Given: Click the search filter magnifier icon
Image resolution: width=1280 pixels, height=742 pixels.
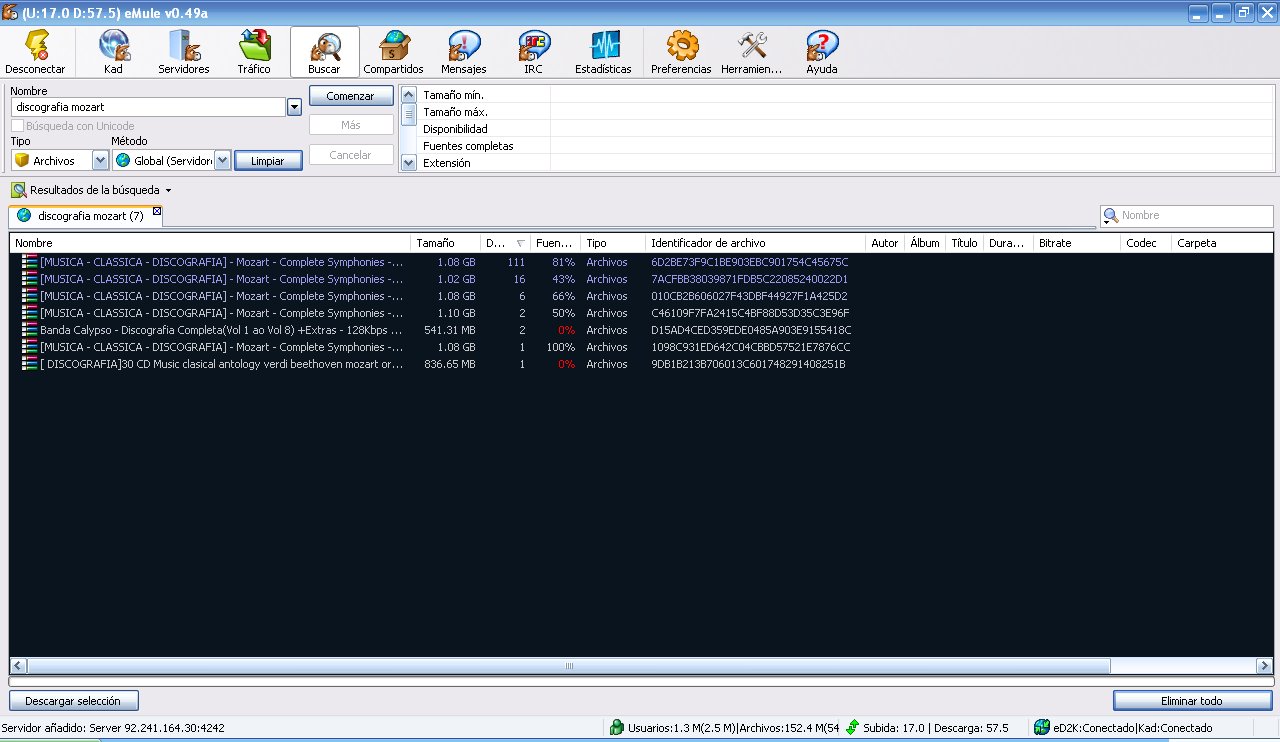Looking at the screenshot, I should (x=1110, y=215).
